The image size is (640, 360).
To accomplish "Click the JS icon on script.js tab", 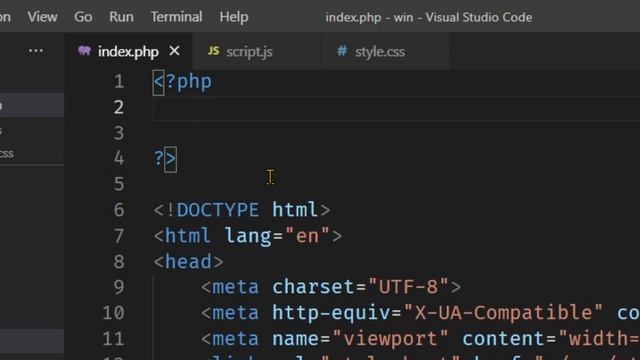I will tap(213, 51).
